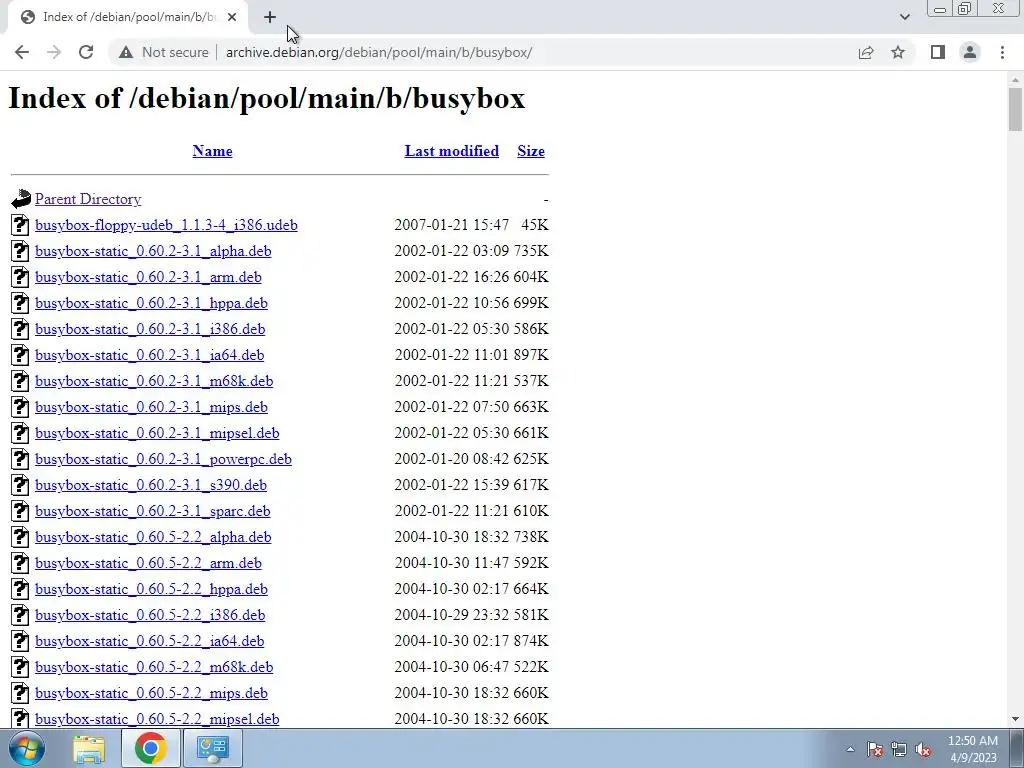Open the Windows Start menu
1024x768 pixels.
point(27,748)
